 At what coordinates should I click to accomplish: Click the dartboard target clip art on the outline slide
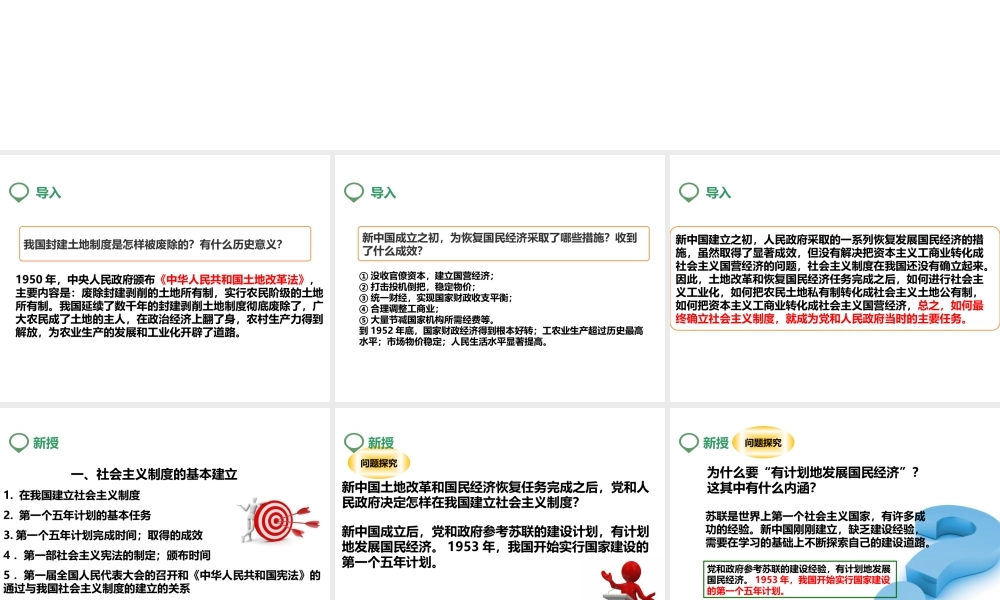point(279,520)
